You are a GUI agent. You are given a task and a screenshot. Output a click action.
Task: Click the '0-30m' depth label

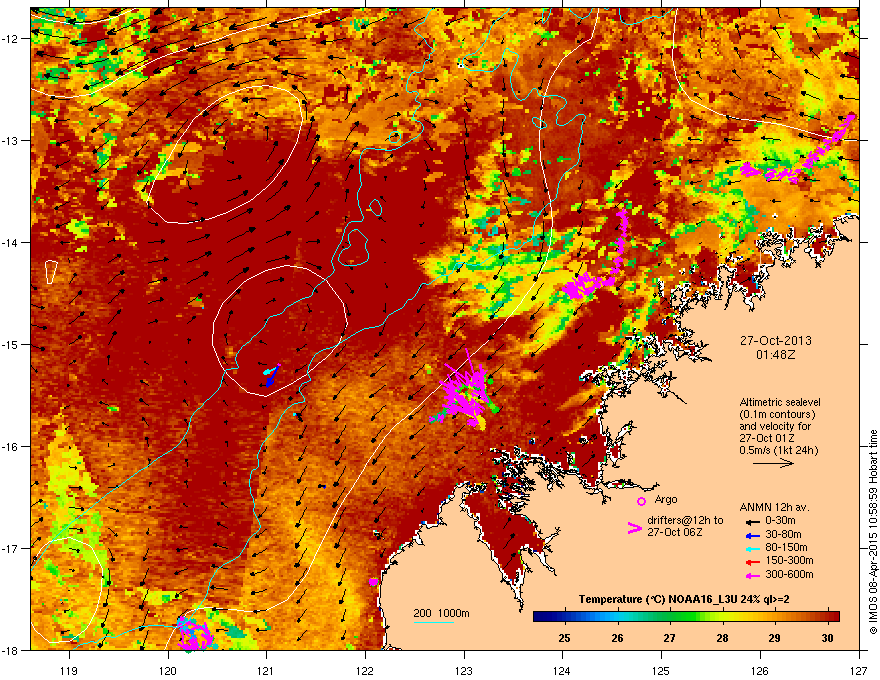[x=780, y=521]
